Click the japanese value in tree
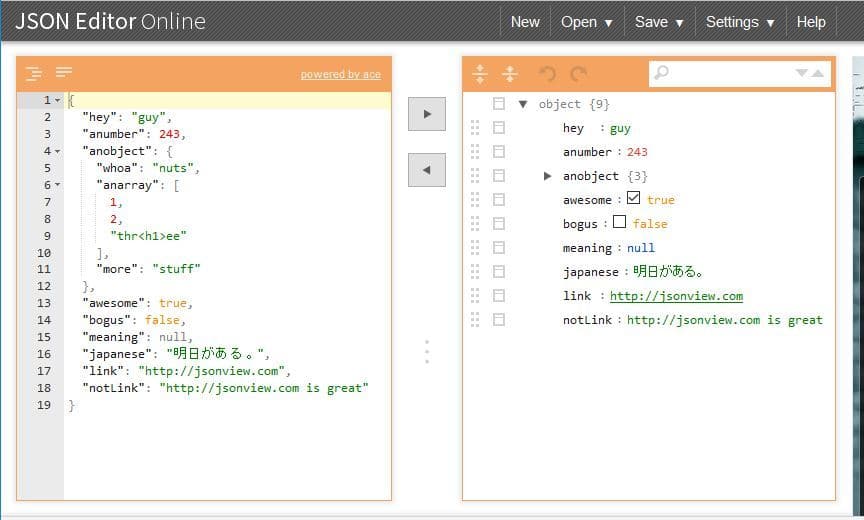 point(668,272)
